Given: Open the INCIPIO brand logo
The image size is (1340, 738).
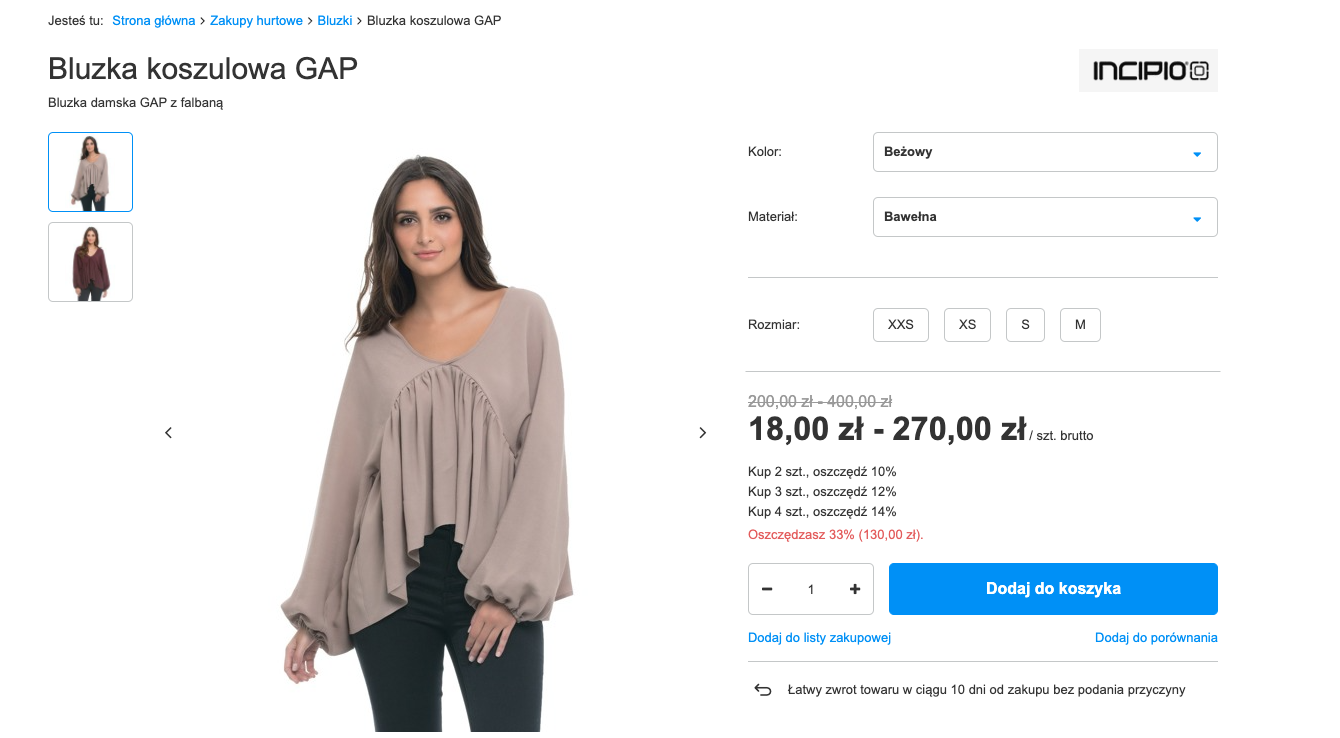Looking at the screenshot, I should pos(1148,70).
